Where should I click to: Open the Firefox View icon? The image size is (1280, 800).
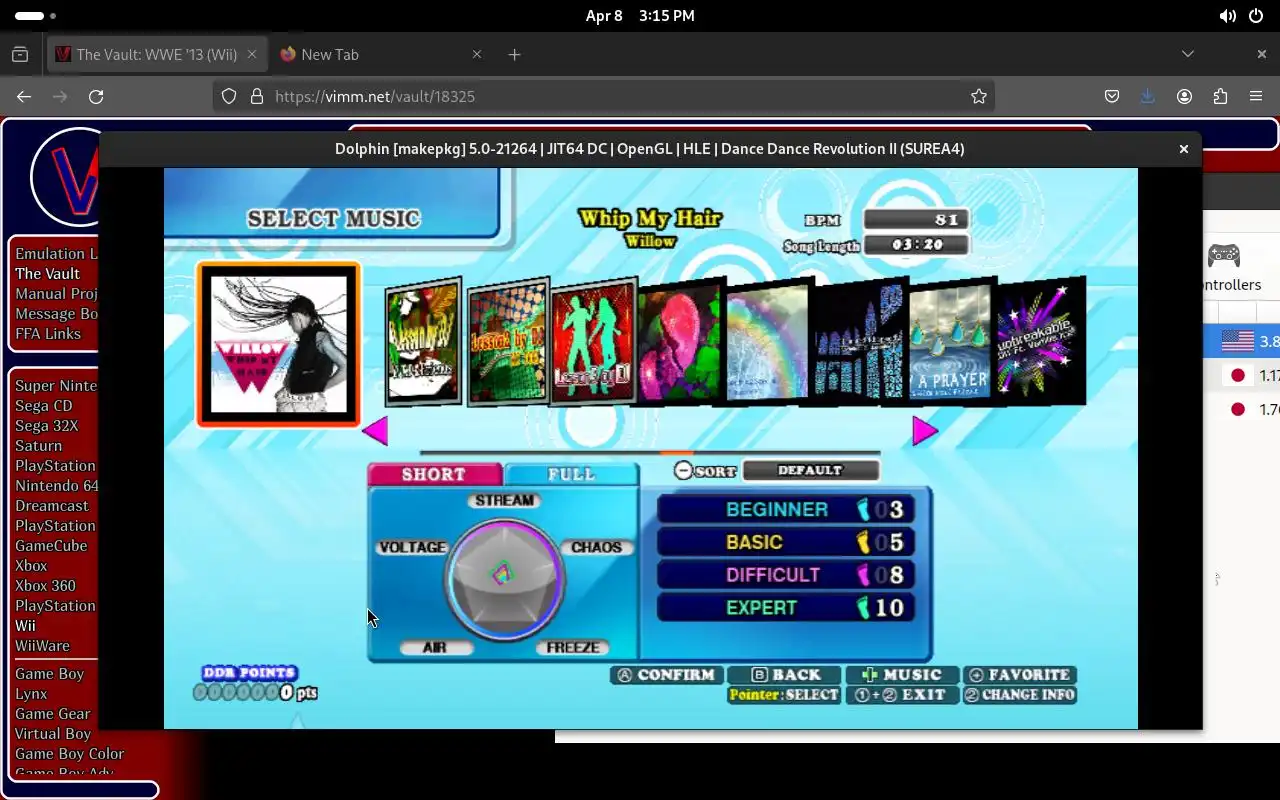click(20, 54)
